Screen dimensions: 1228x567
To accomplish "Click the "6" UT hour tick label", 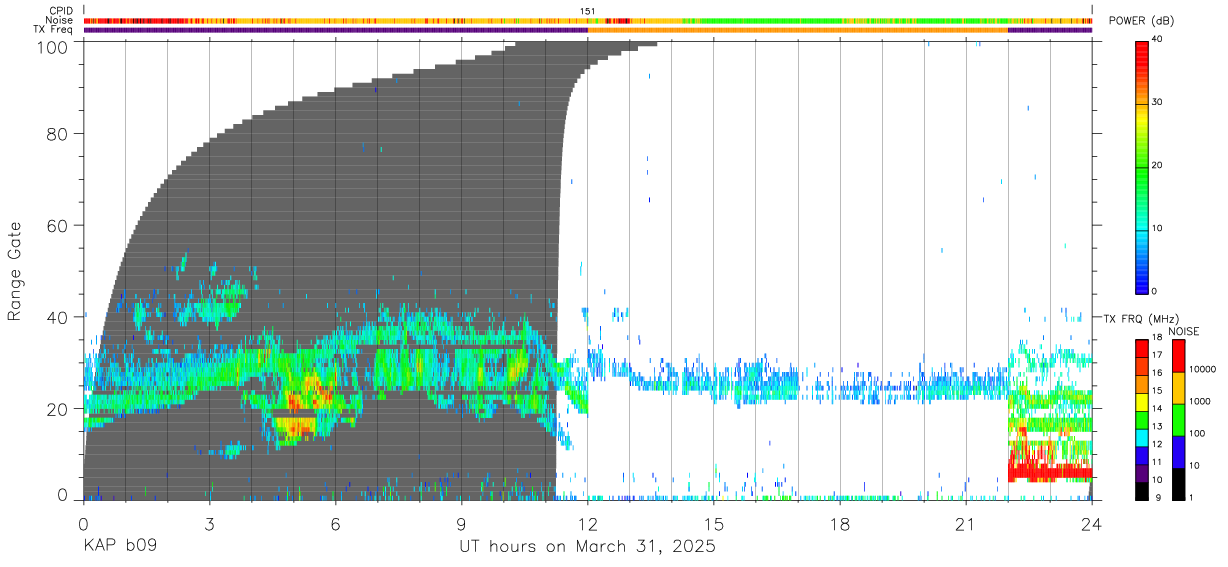I will (336, 524).
